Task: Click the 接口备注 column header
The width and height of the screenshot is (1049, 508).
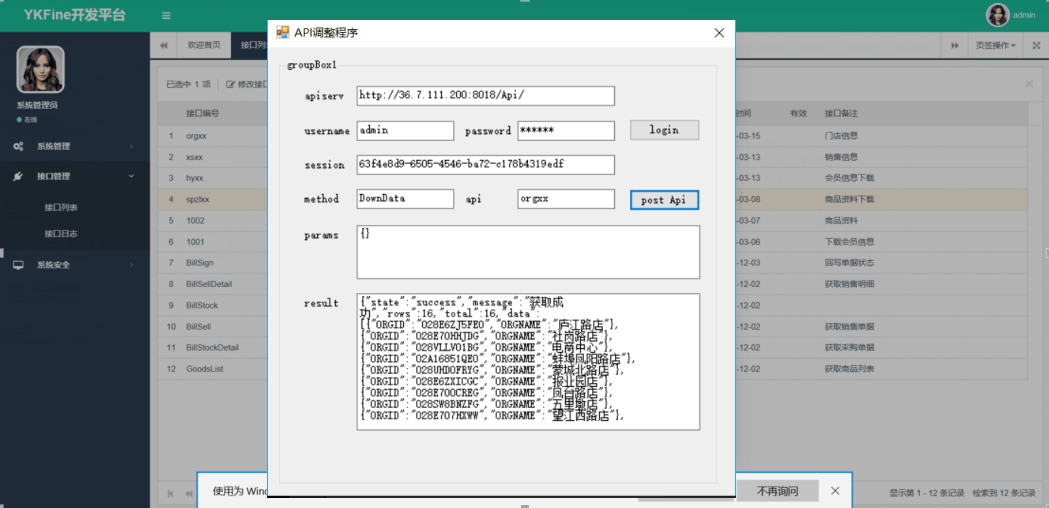Action: click(x=842, y=114)
